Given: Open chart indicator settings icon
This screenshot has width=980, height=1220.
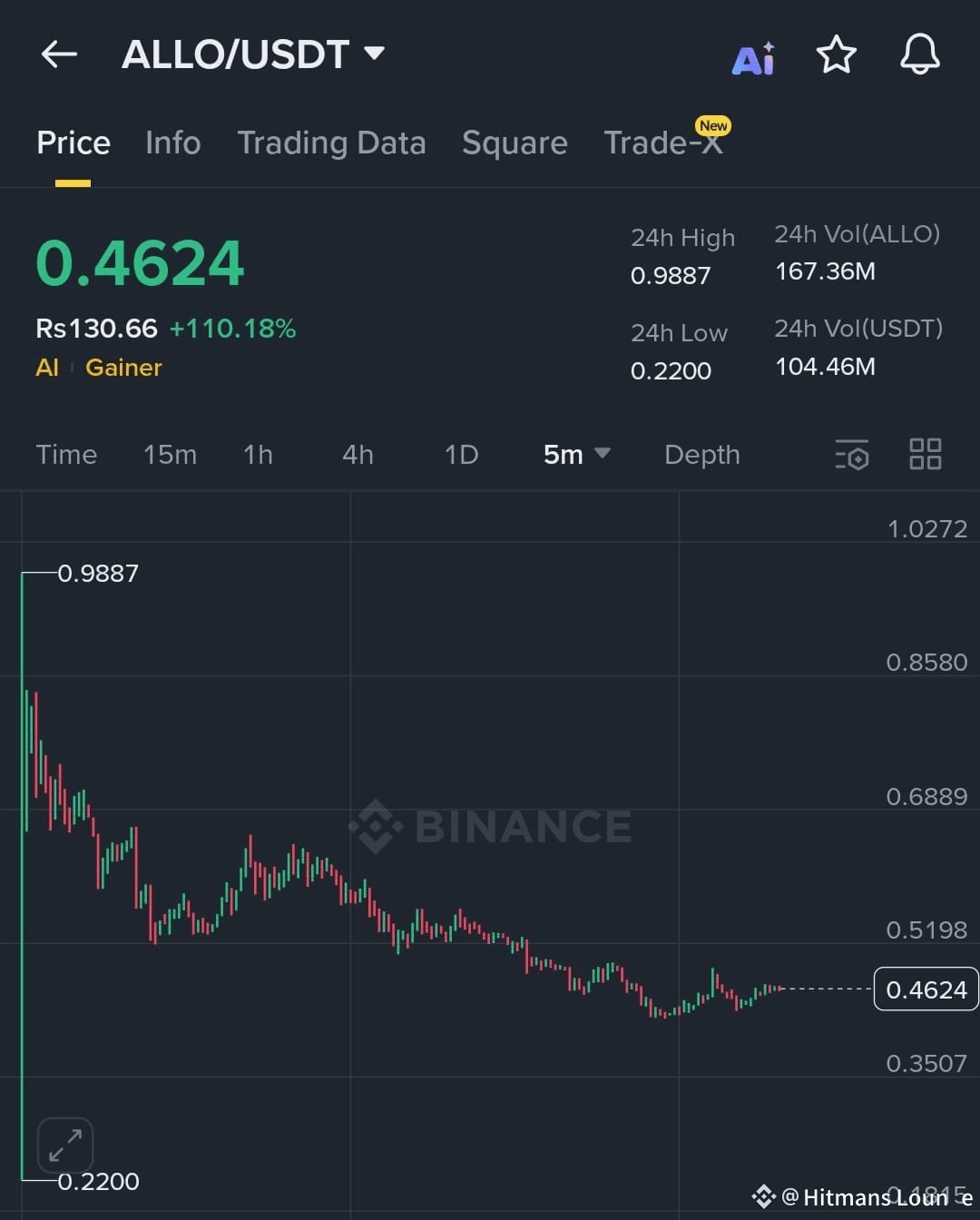Looking at the screenshot, I should [x=852, y=454].
